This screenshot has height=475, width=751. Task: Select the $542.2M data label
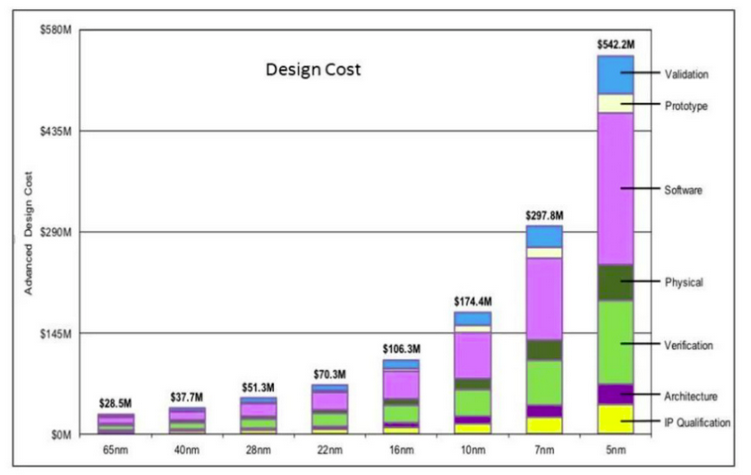tap(615, 45)
